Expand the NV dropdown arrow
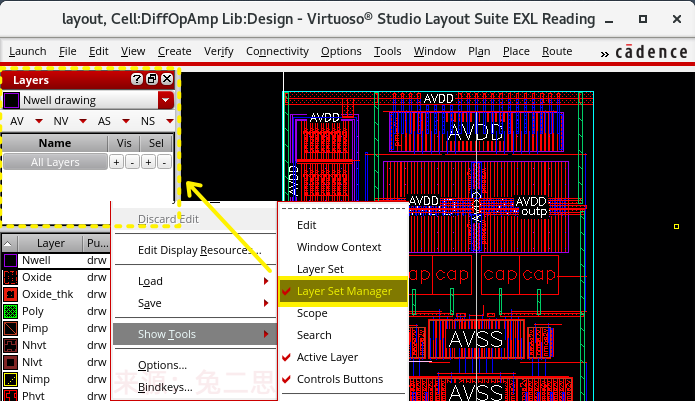Image resolution: width=695 pixels, height=401 pixels. pos(83,121)
